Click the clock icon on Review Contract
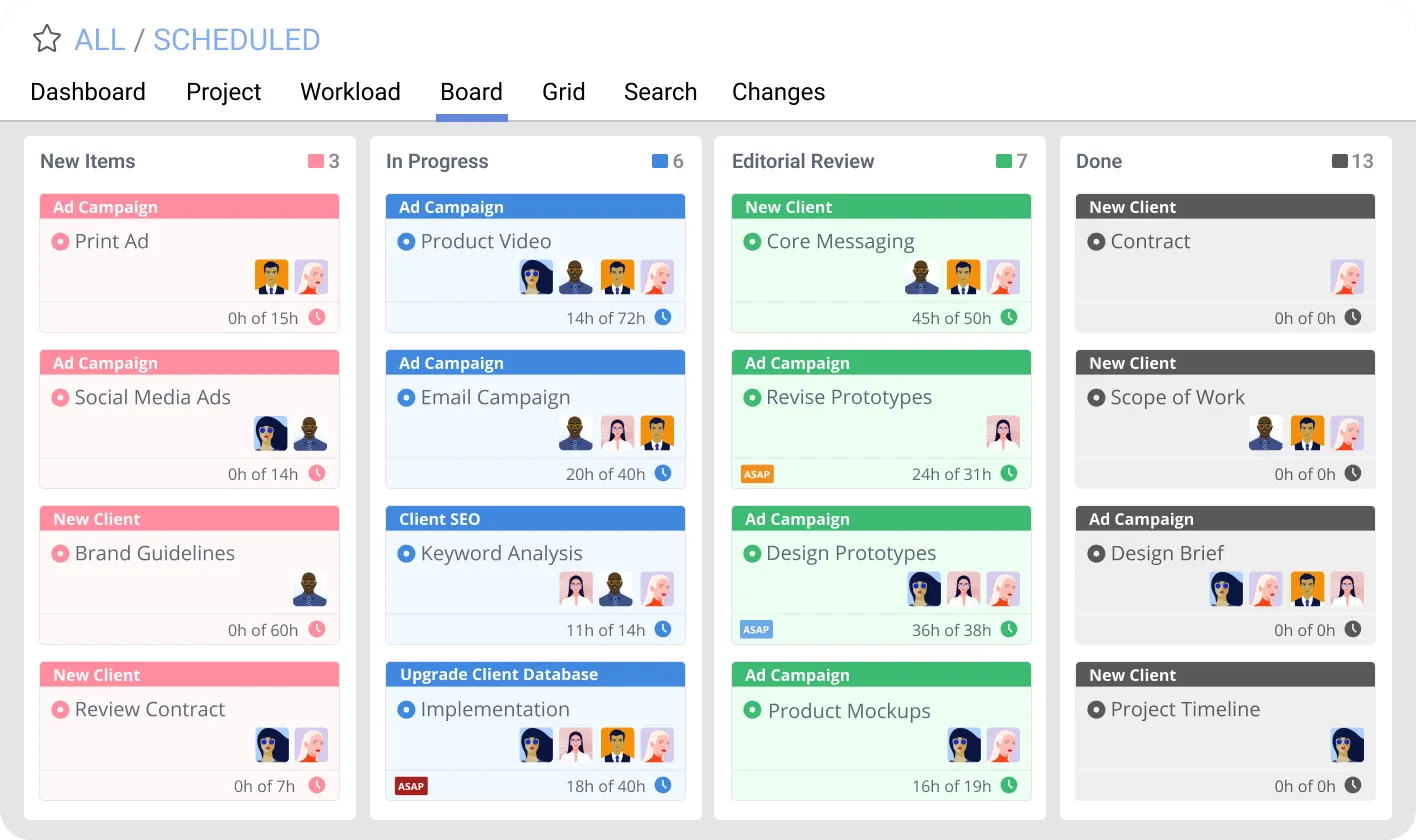This screenshot has height=840, width=1416. tap(317, 785)
